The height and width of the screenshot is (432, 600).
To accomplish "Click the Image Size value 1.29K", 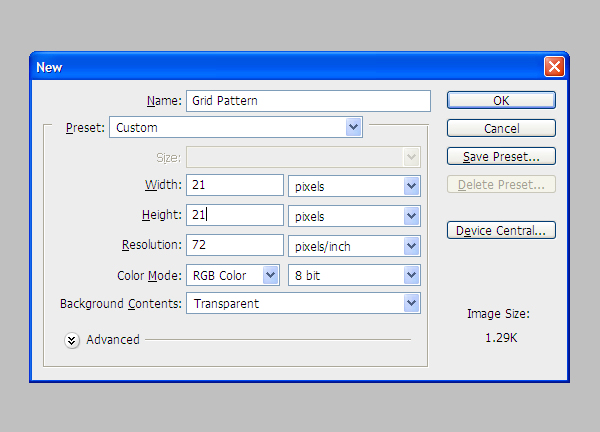I will pos(501,338).
